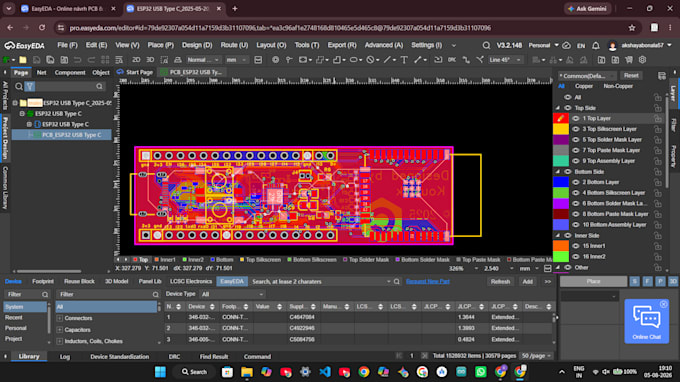
Task: Open the Route (U) menu
Action: pos(234,45)
